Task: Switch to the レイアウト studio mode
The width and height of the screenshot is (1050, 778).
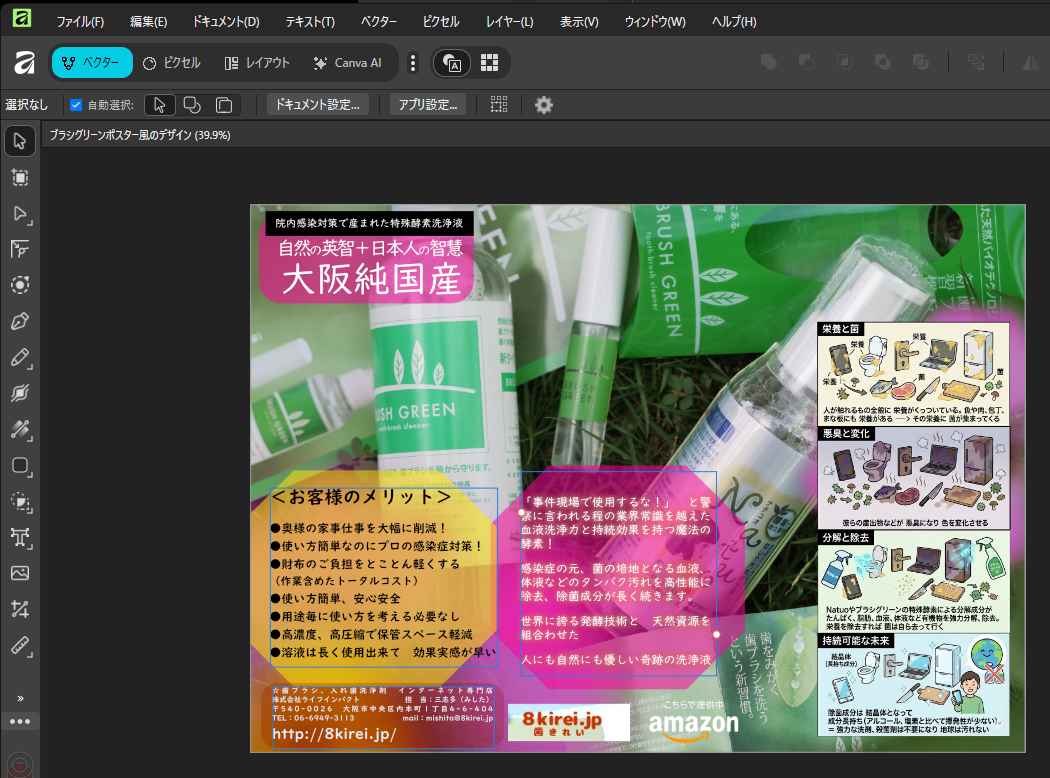Action: click(x=257, y=62)
